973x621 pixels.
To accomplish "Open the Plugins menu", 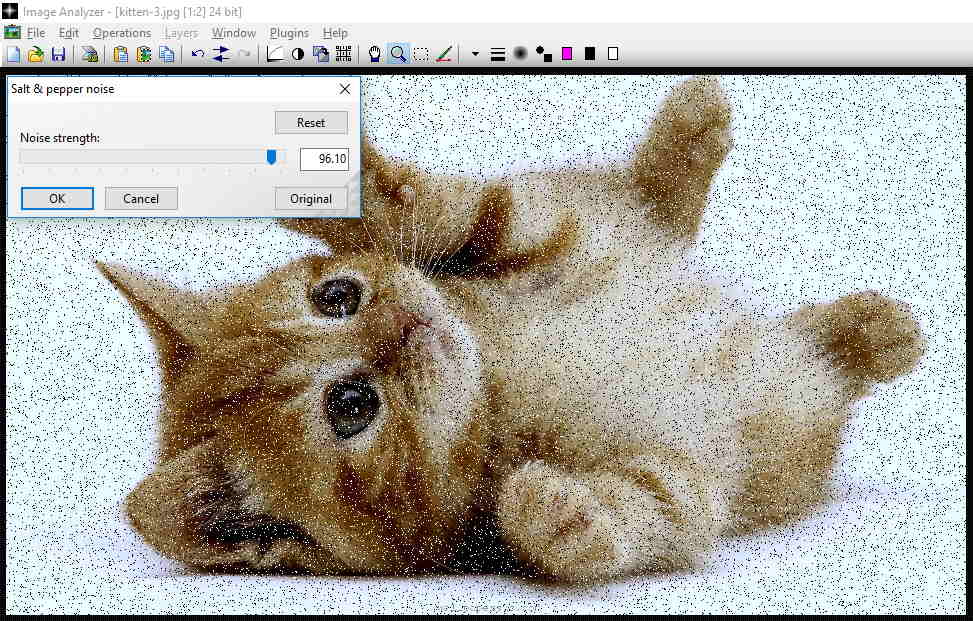I will click(289, 33).
